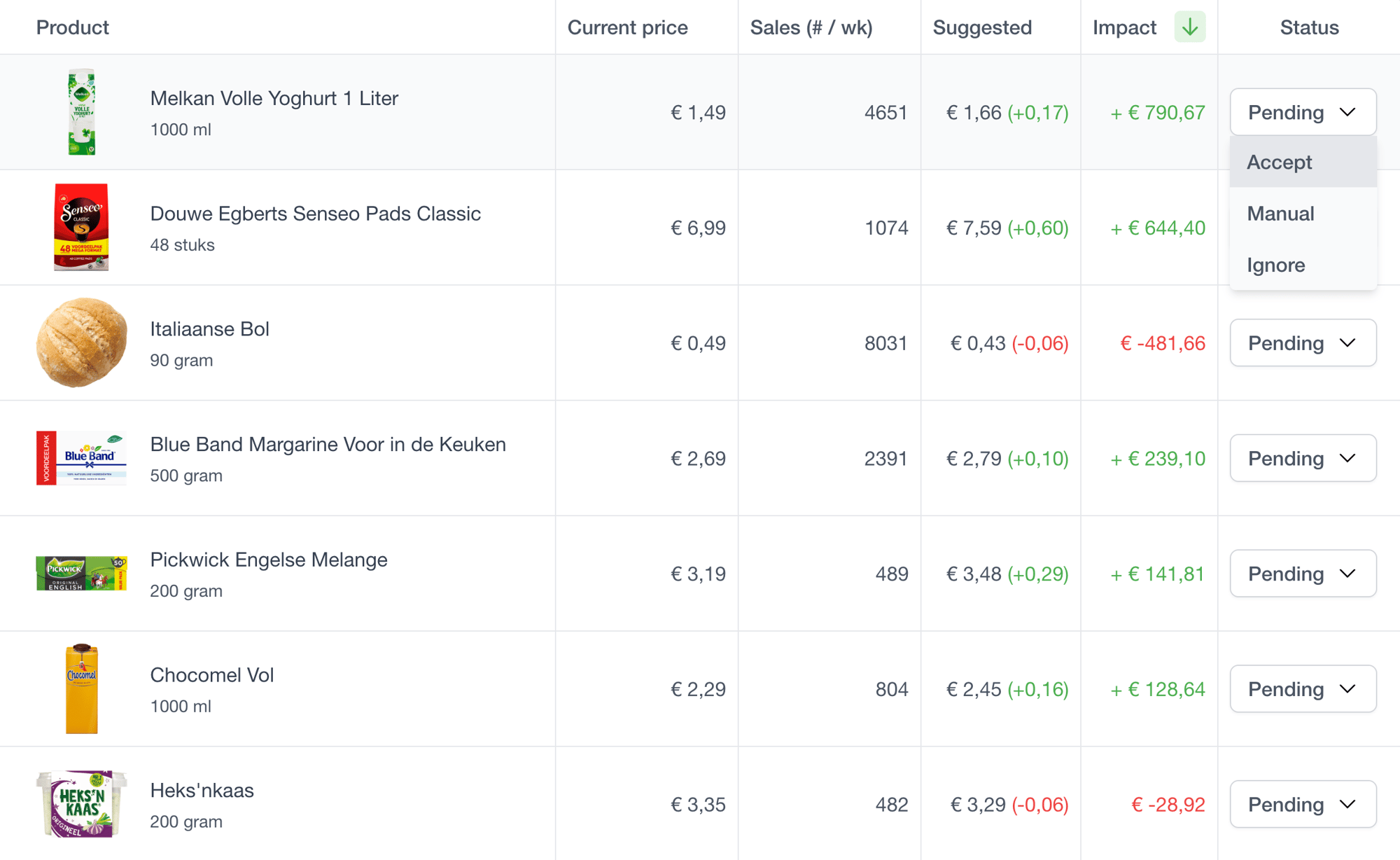Click the impact value + € 239,10
Viewport: 1400px width, 860px height.
[x=1158, y=459]
